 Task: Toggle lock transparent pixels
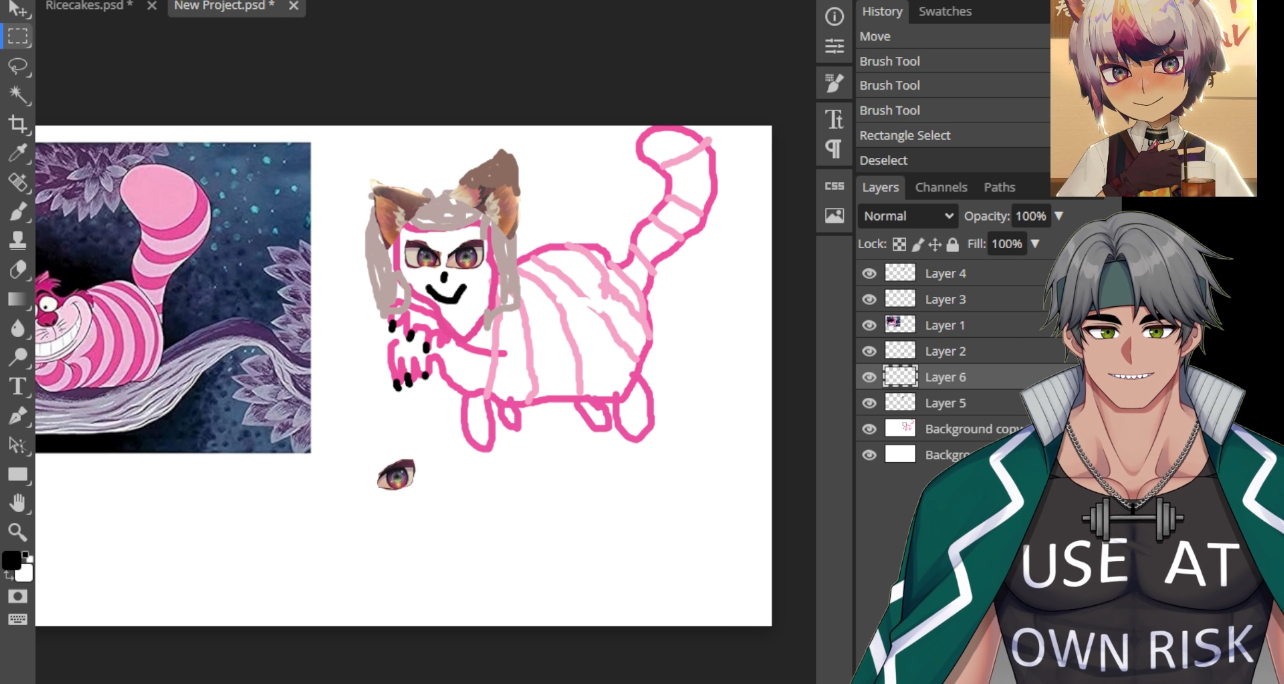[899, 244]
